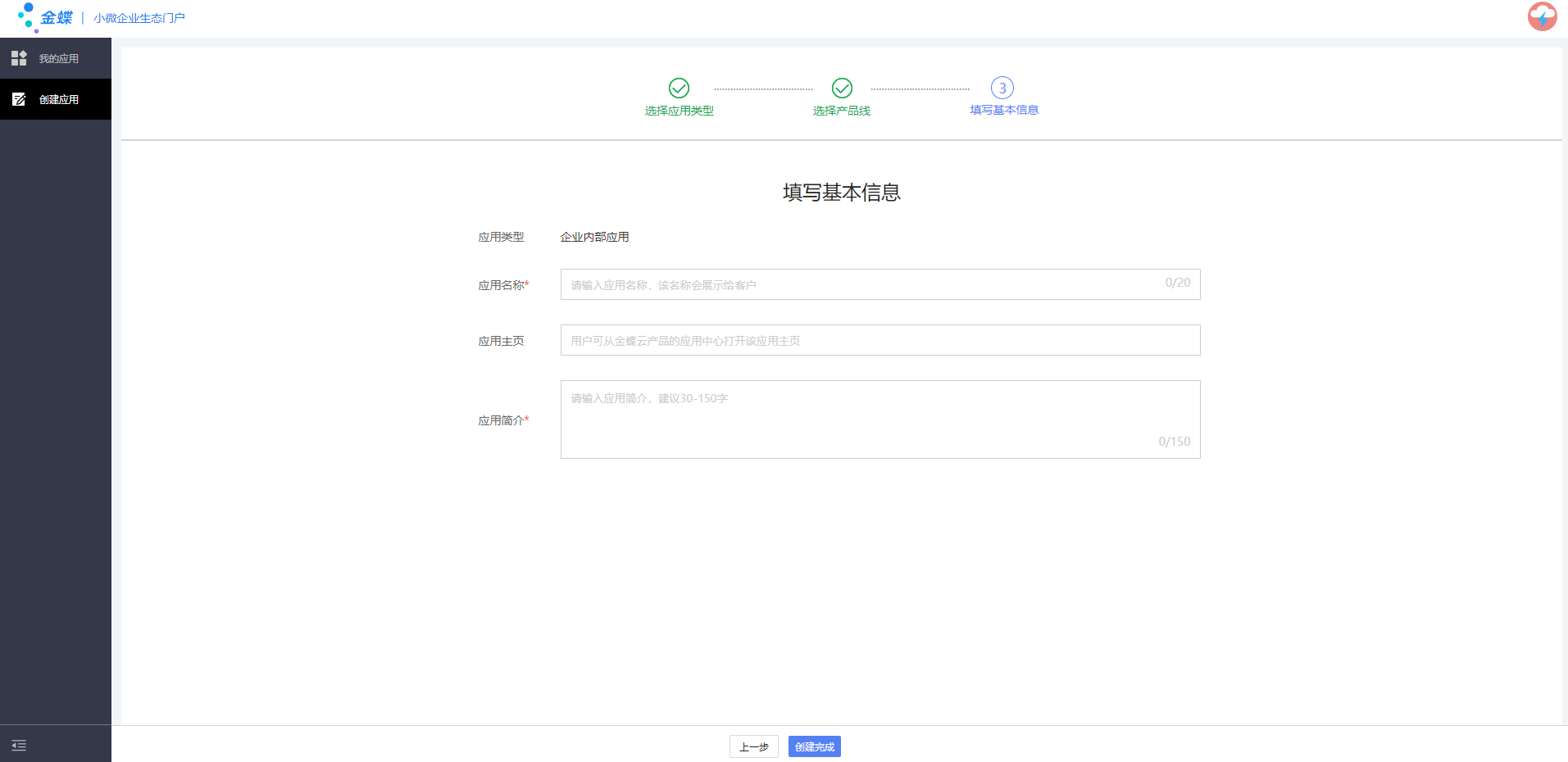
Task: Click the 金蝶 brand name text
Action: (x=57, y=17)
